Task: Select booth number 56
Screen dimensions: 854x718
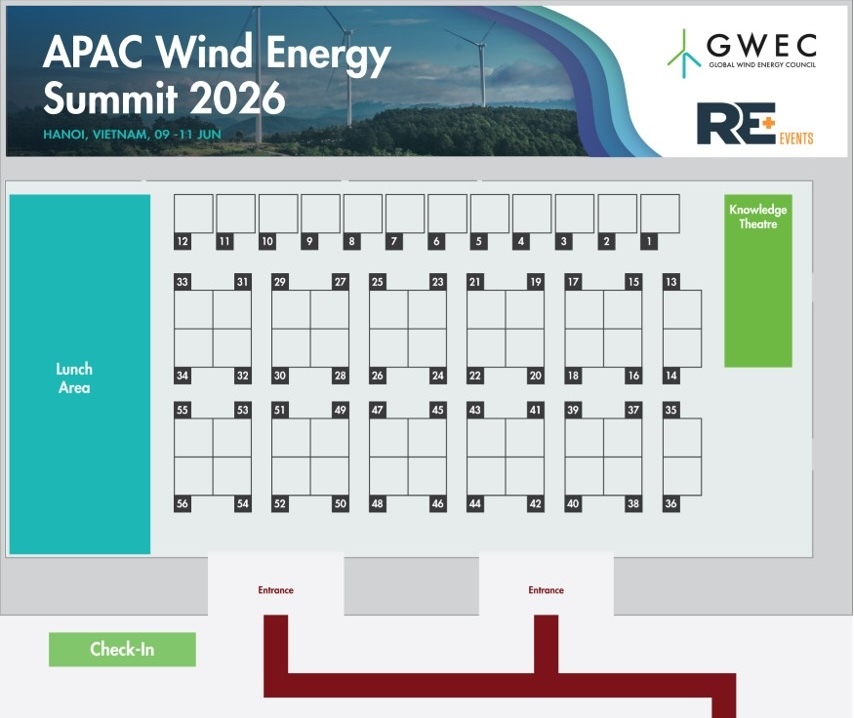Action: point(182,505)
